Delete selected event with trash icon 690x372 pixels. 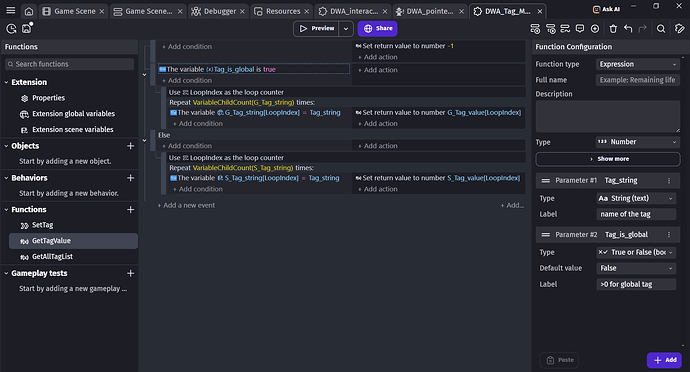click(613, 29)
